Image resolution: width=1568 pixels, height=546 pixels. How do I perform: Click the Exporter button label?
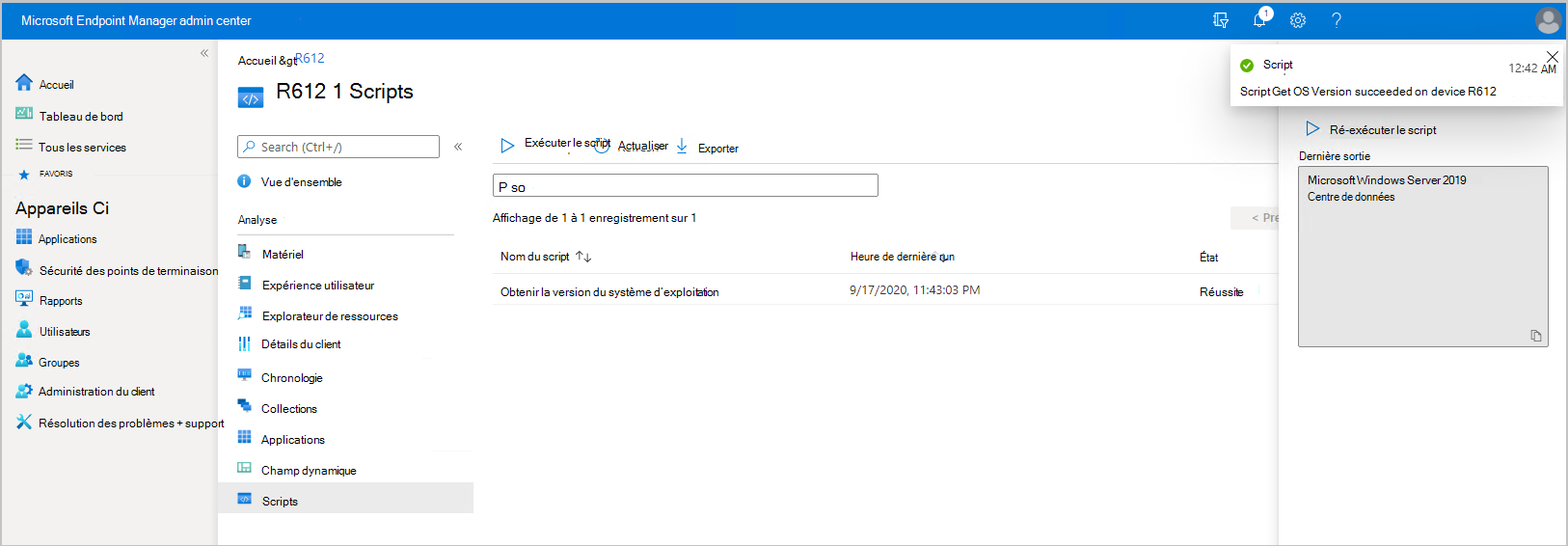718,149
